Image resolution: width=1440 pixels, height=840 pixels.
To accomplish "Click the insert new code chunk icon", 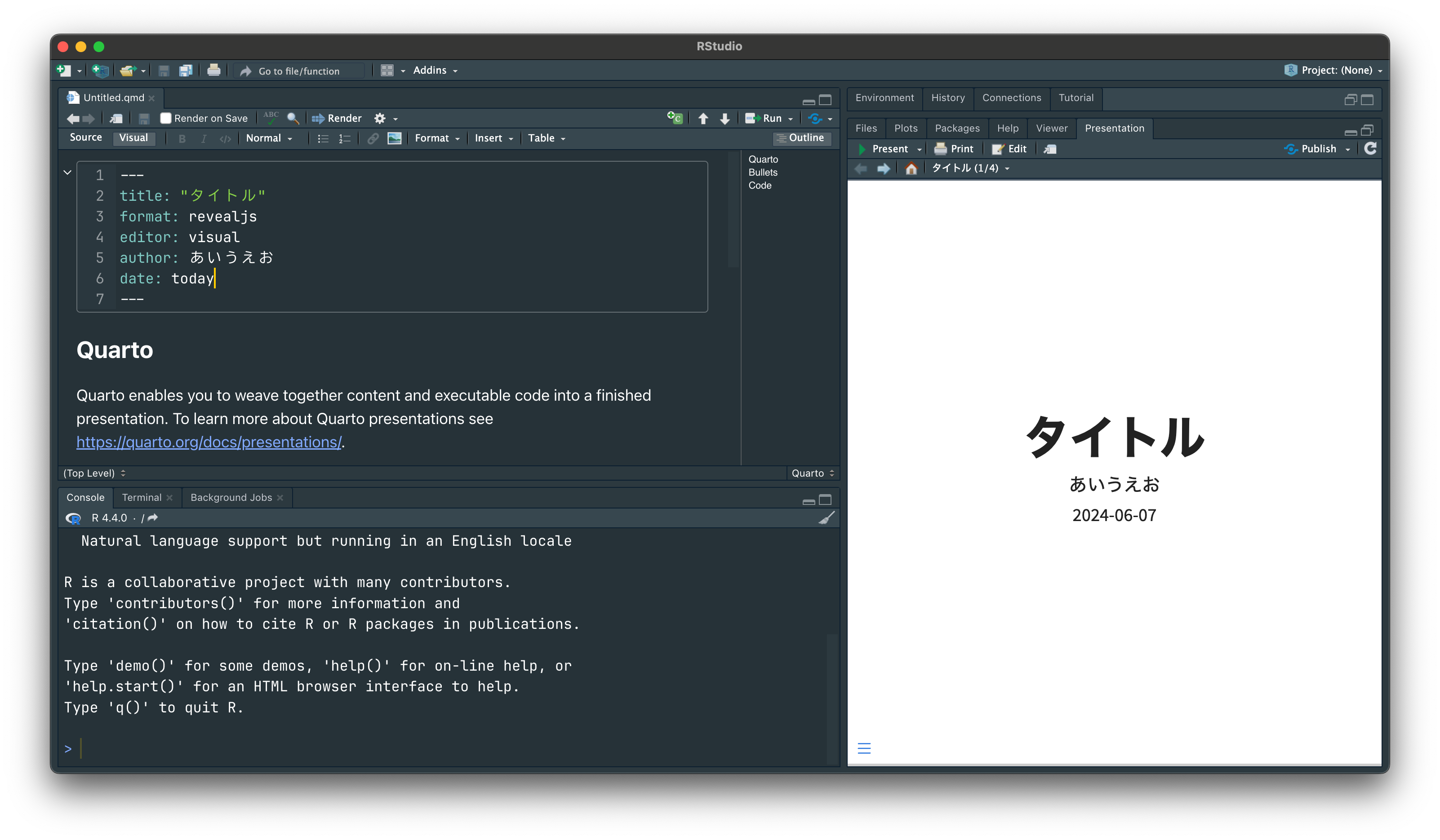I will pos(675,118).
